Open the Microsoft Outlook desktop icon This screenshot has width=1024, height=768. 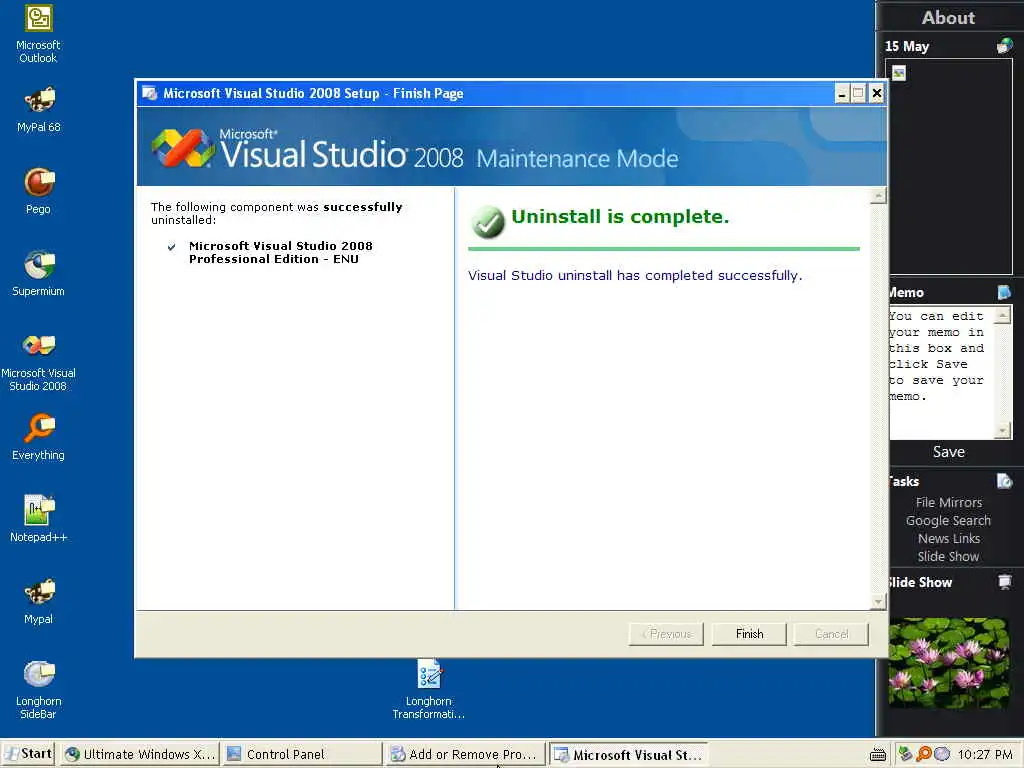[39, 34]
